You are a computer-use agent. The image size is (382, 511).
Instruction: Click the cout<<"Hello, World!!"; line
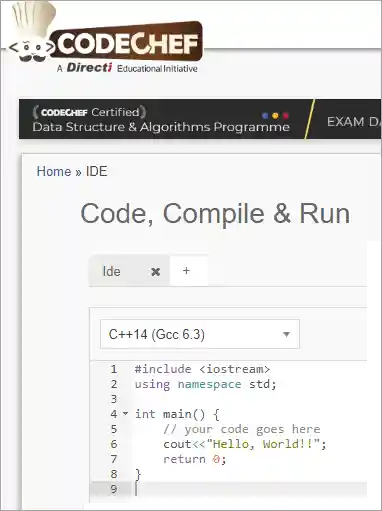[x=245, y=444]
